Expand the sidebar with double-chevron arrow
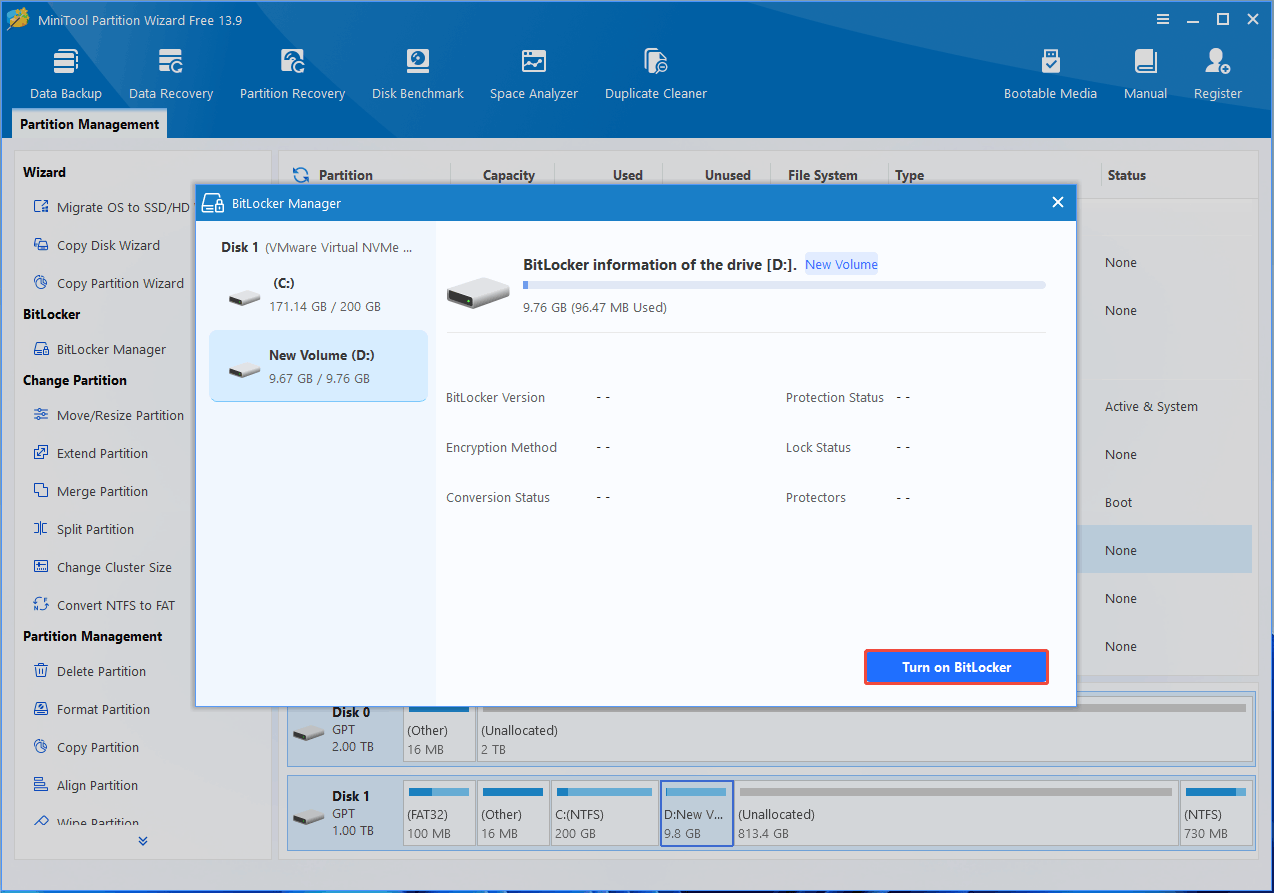 (143, 841)
